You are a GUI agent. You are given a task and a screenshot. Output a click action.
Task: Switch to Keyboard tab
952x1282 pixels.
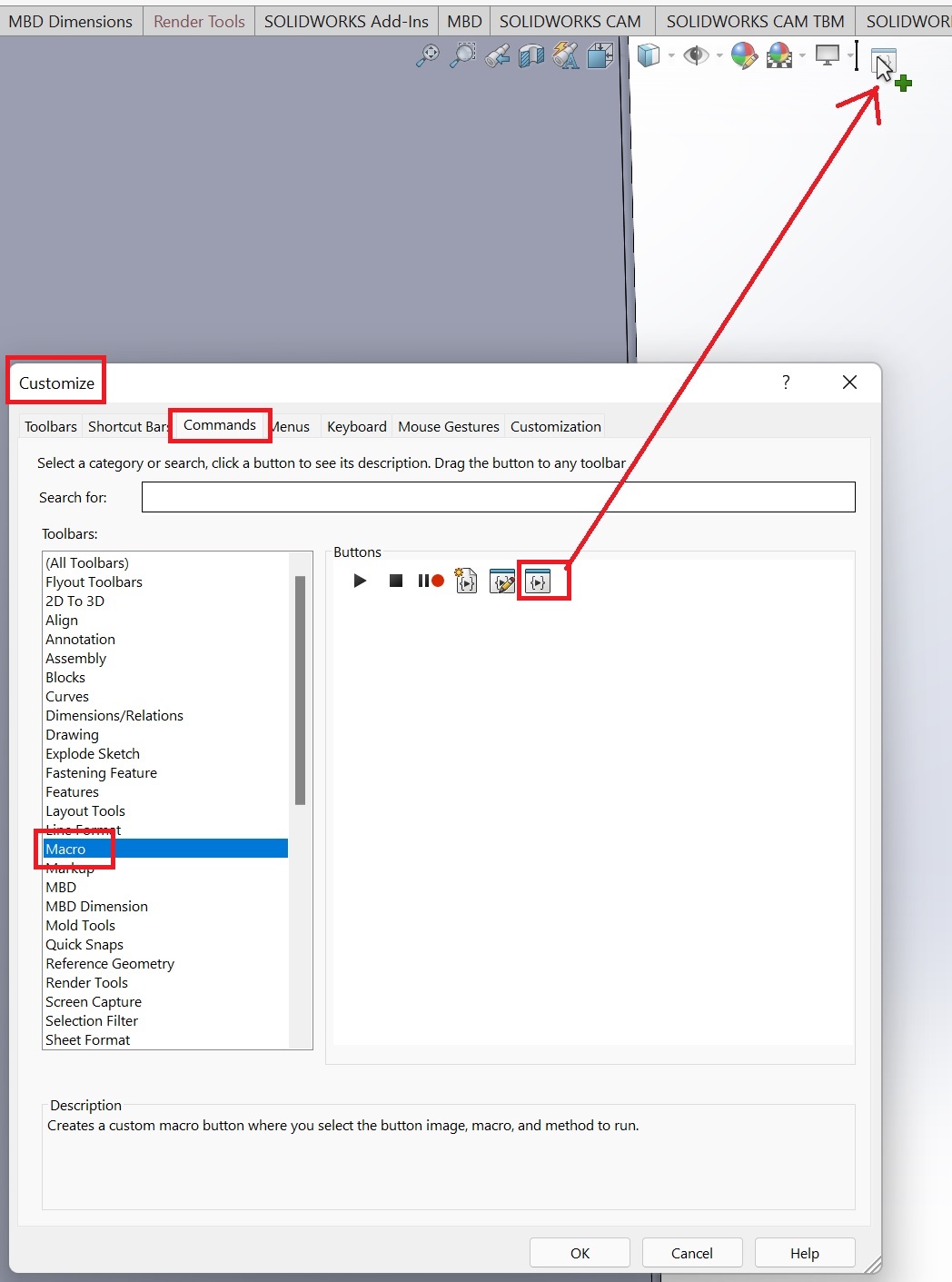(357, 426)
